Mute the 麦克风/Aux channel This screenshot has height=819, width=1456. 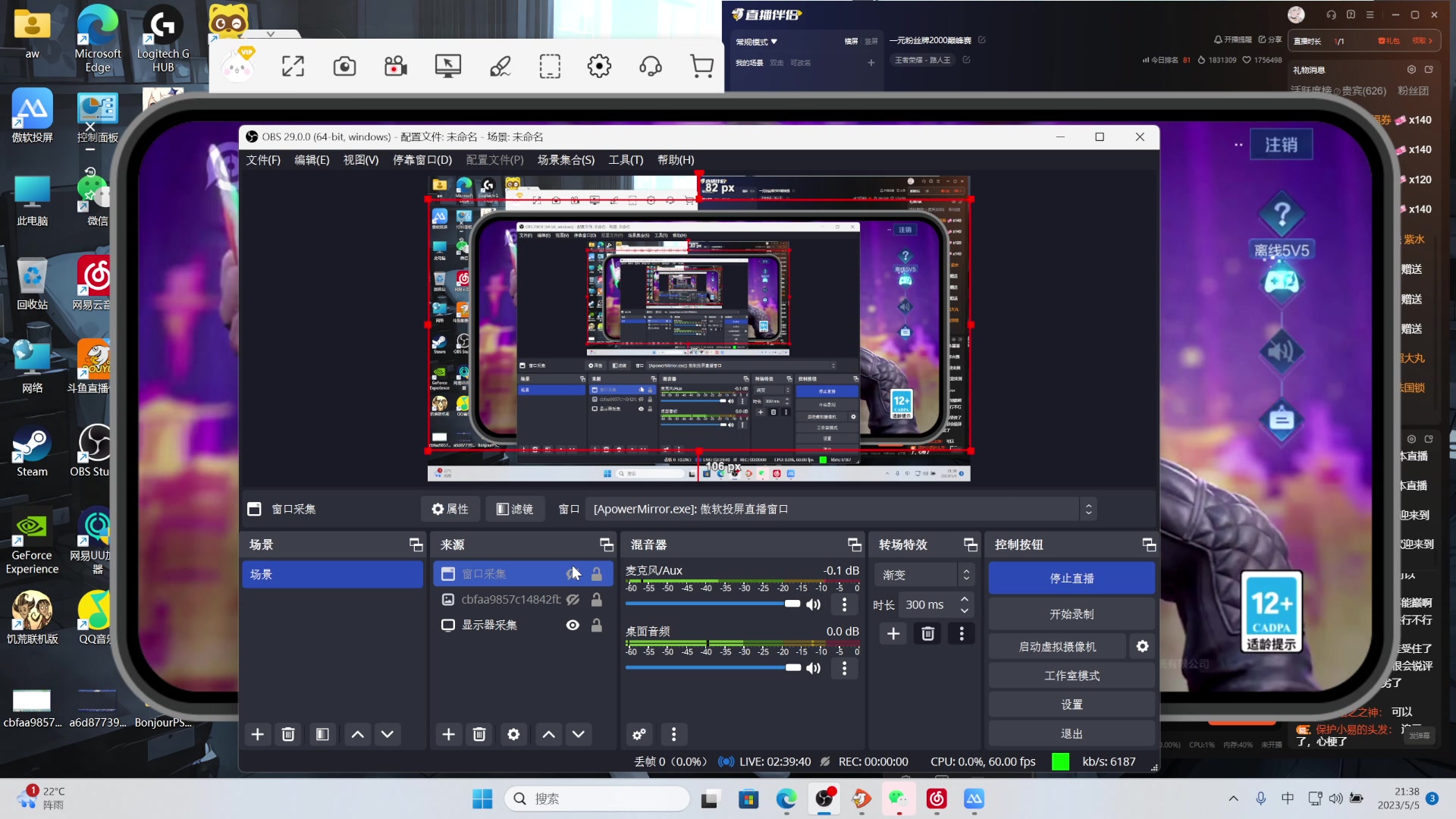pyautogui.click(x=814, y=604)
